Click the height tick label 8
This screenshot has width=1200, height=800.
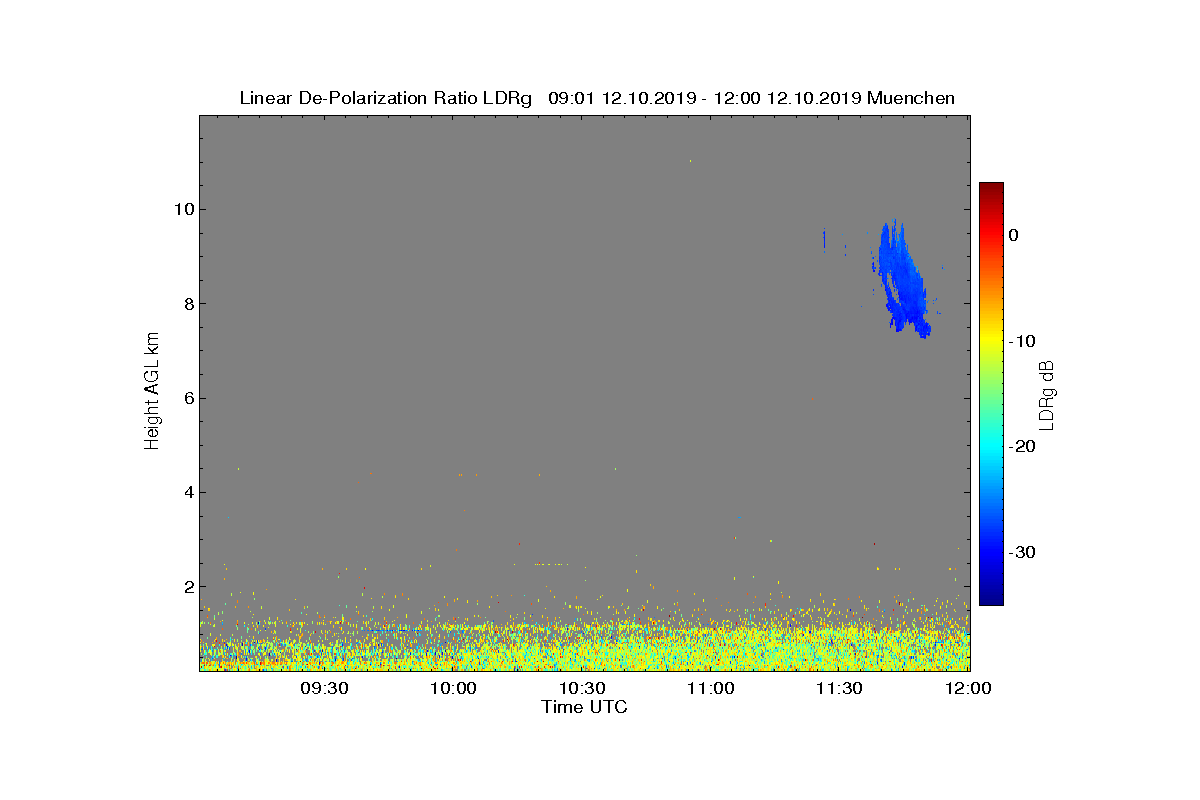coord(188,304)
